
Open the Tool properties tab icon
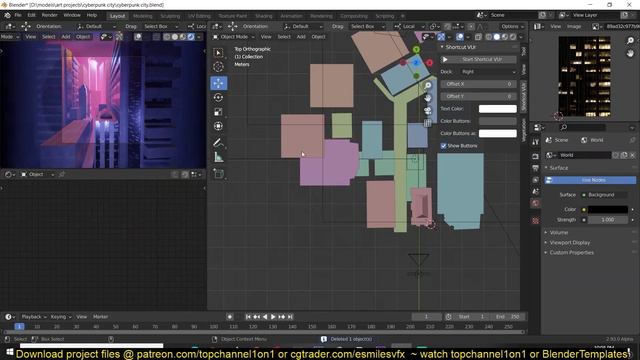pos(536,142)
